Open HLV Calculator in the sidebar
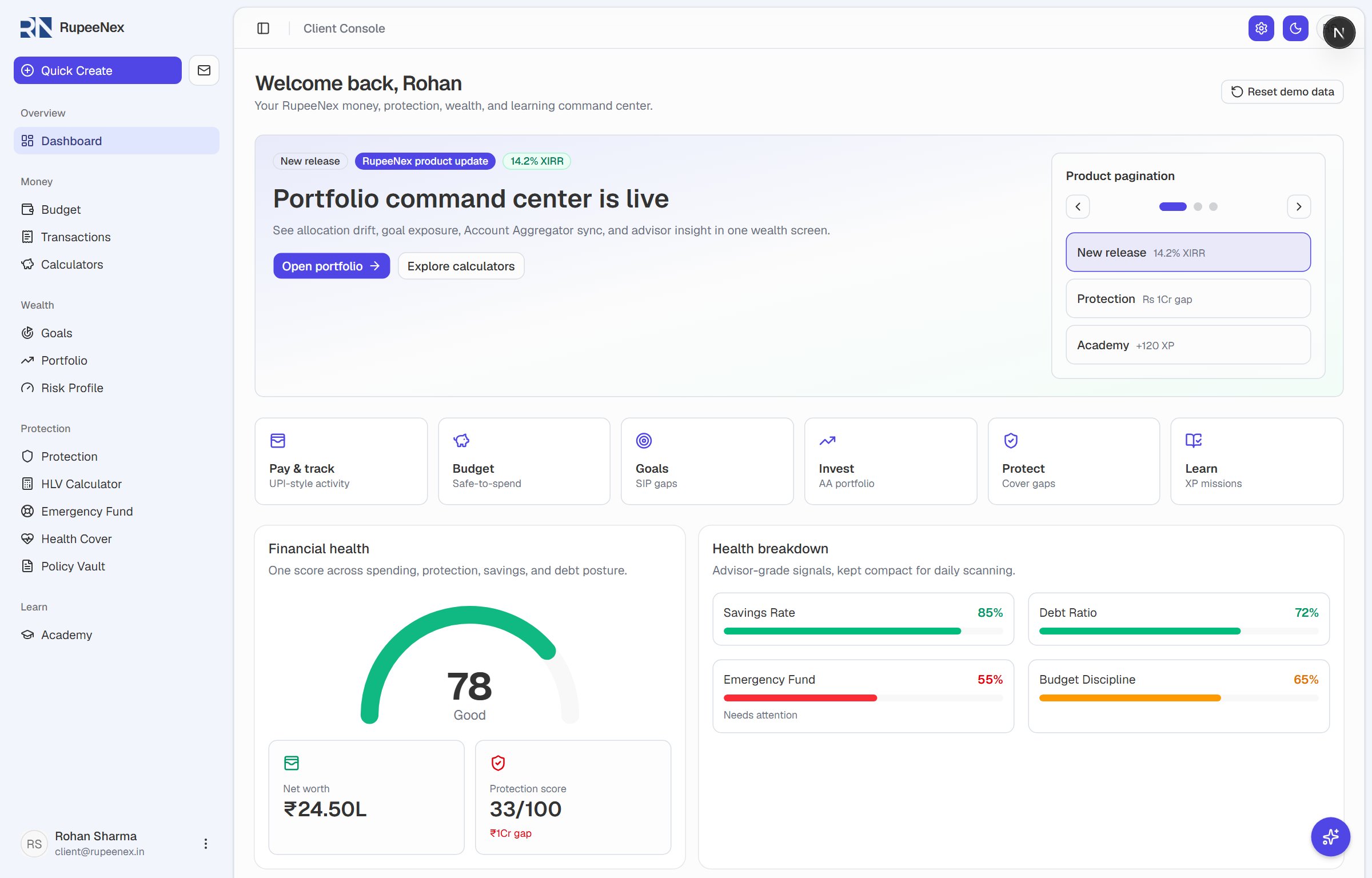Image resolution: width=1372 pixels, height=878 pixels. coord(117,484)
